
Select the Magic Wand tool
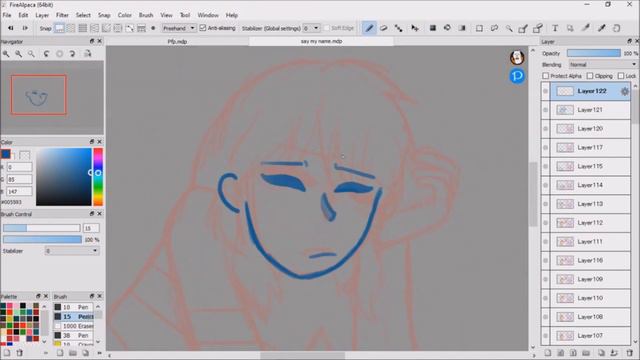[509, 28]
